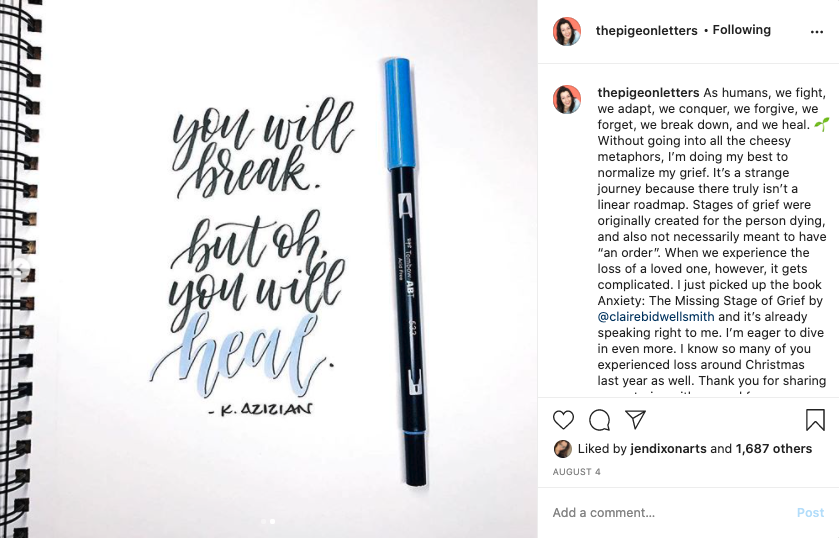
Task: Submit comment with Post button
Action: (810, 512)
